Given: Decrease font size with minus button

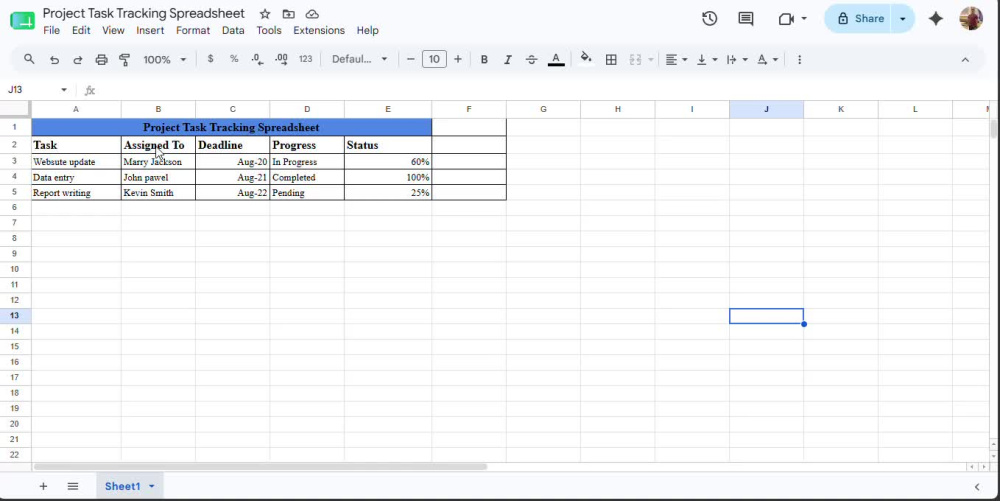Looking at the screenshot, I should [x=411, y=59].
